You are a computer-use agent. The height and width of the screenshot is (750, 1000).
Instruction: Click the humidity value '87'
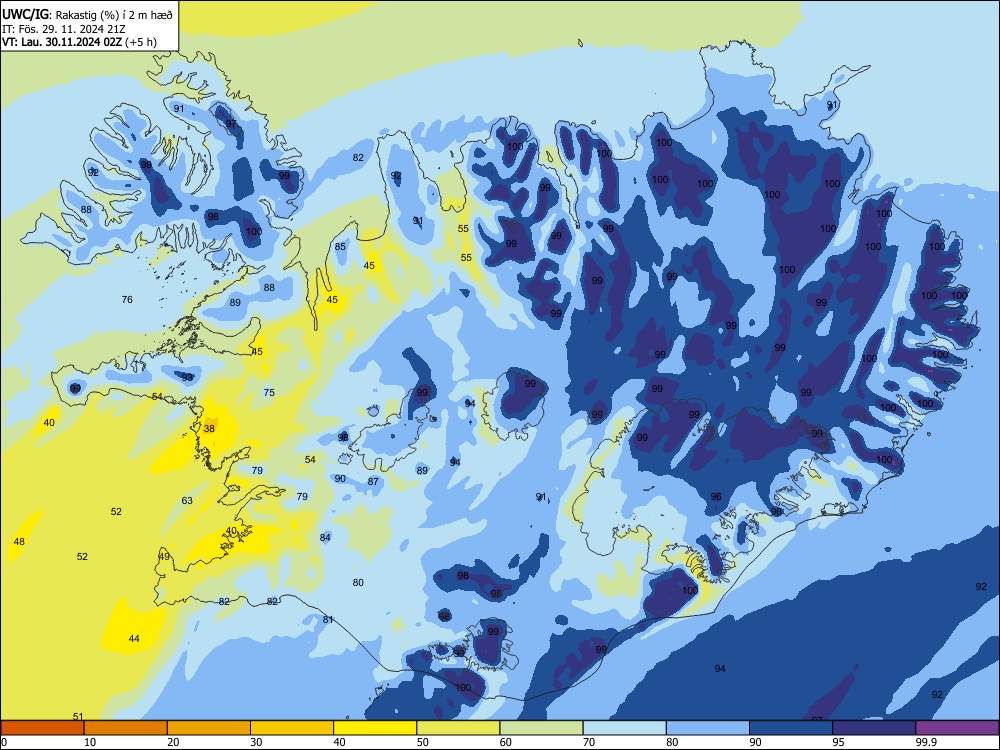coord(373,482)
